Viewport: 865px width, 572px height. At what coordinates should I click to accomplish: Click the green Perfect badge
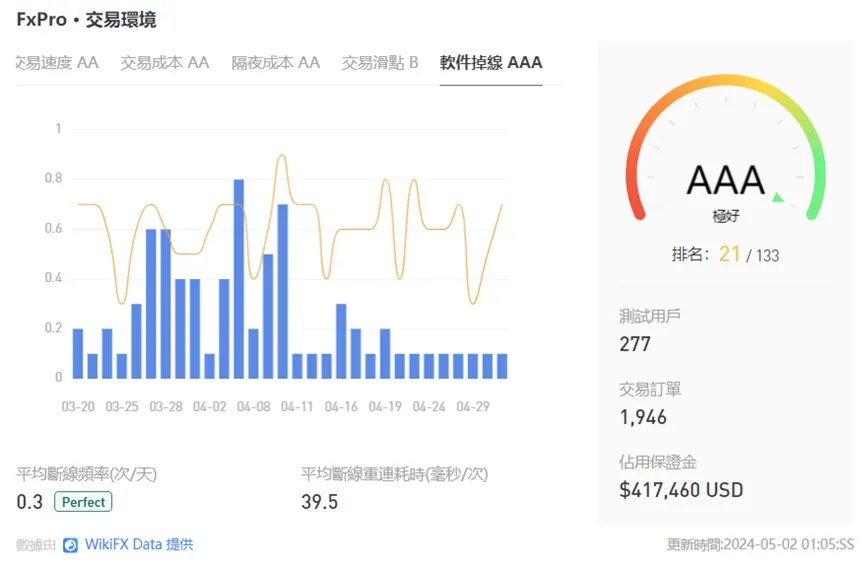(83, 502)
